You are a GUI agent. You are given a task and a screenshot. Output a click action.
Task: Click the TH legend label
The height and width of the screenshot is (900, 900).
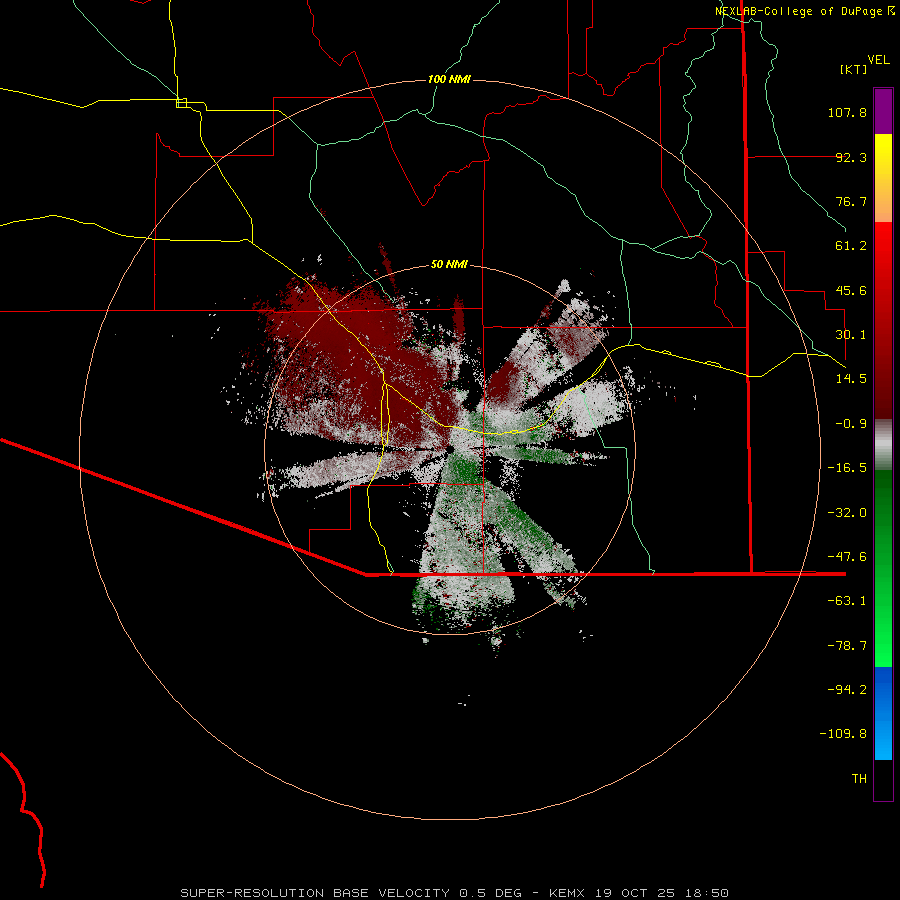pos(859,779)
